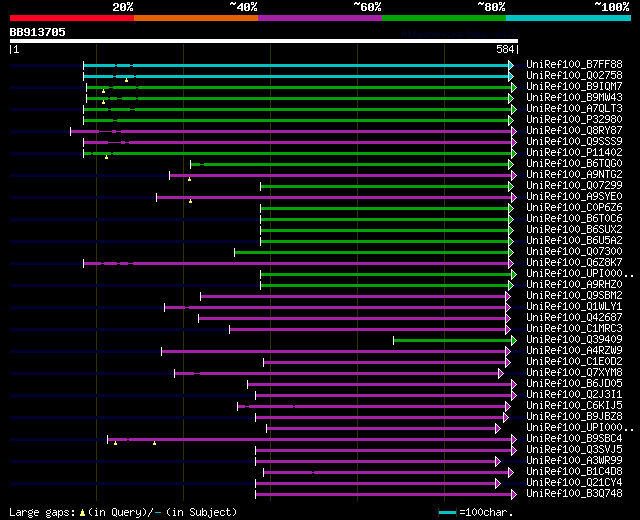
Task: Click the yellow gap marker under A9SYE0 alignment
Action: (191, 201)
